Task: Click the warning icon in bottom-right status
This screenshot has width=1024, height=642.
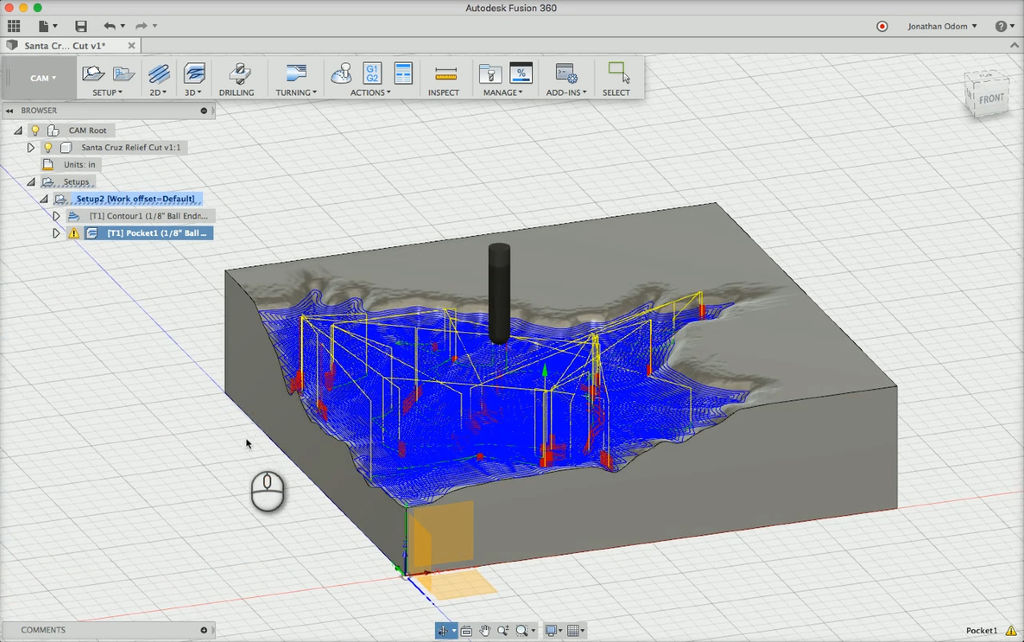Action: (1011, 630)
